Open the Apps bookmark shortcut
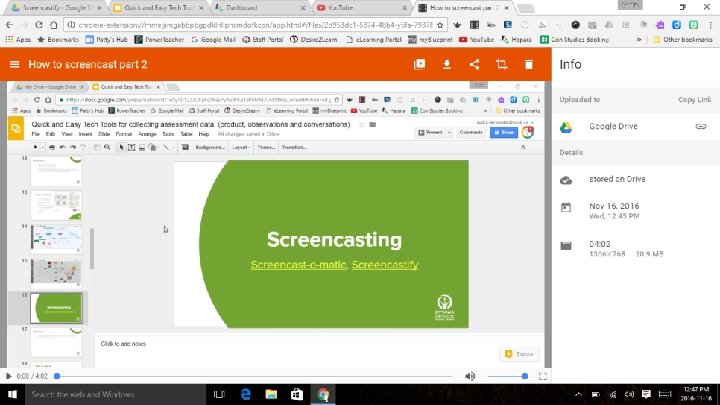This screenshot has height=405, width=720. (x=18, y=39)
